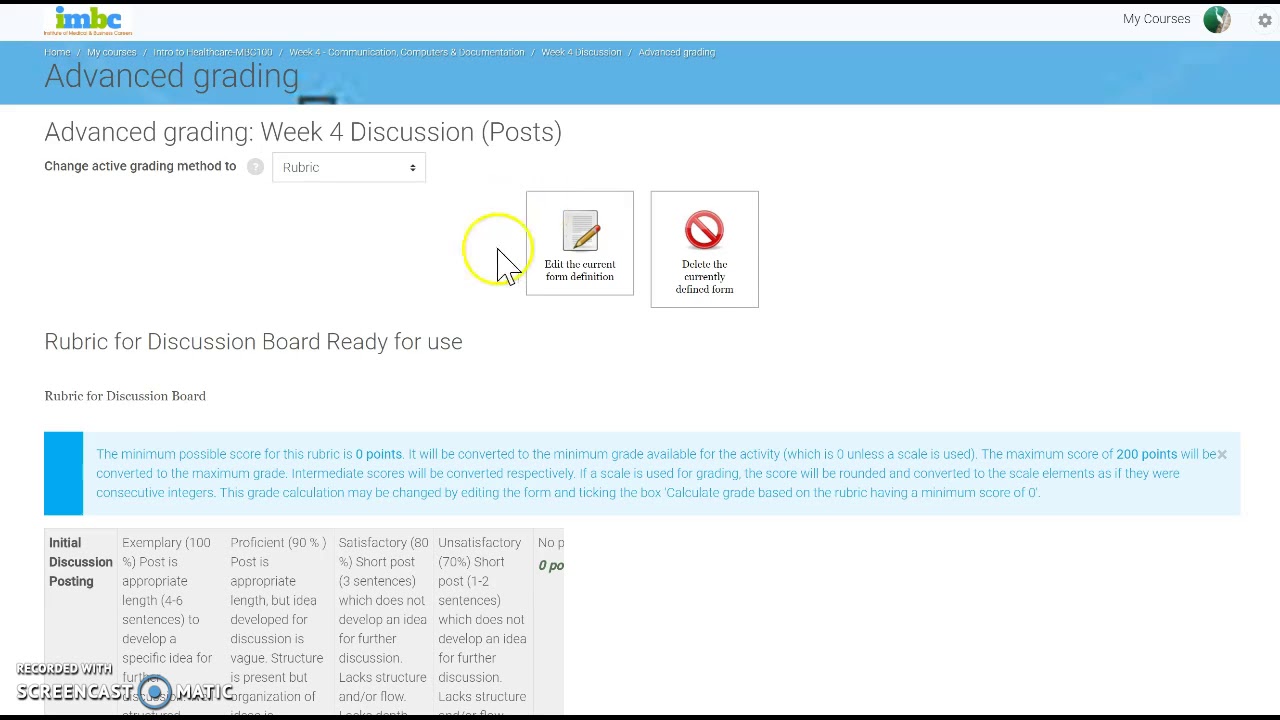1280x720 pixels.
Task: Click 'Advanced grading: Week 4 Discussion (Posts)' heading
Action: (x=303, y=132)
